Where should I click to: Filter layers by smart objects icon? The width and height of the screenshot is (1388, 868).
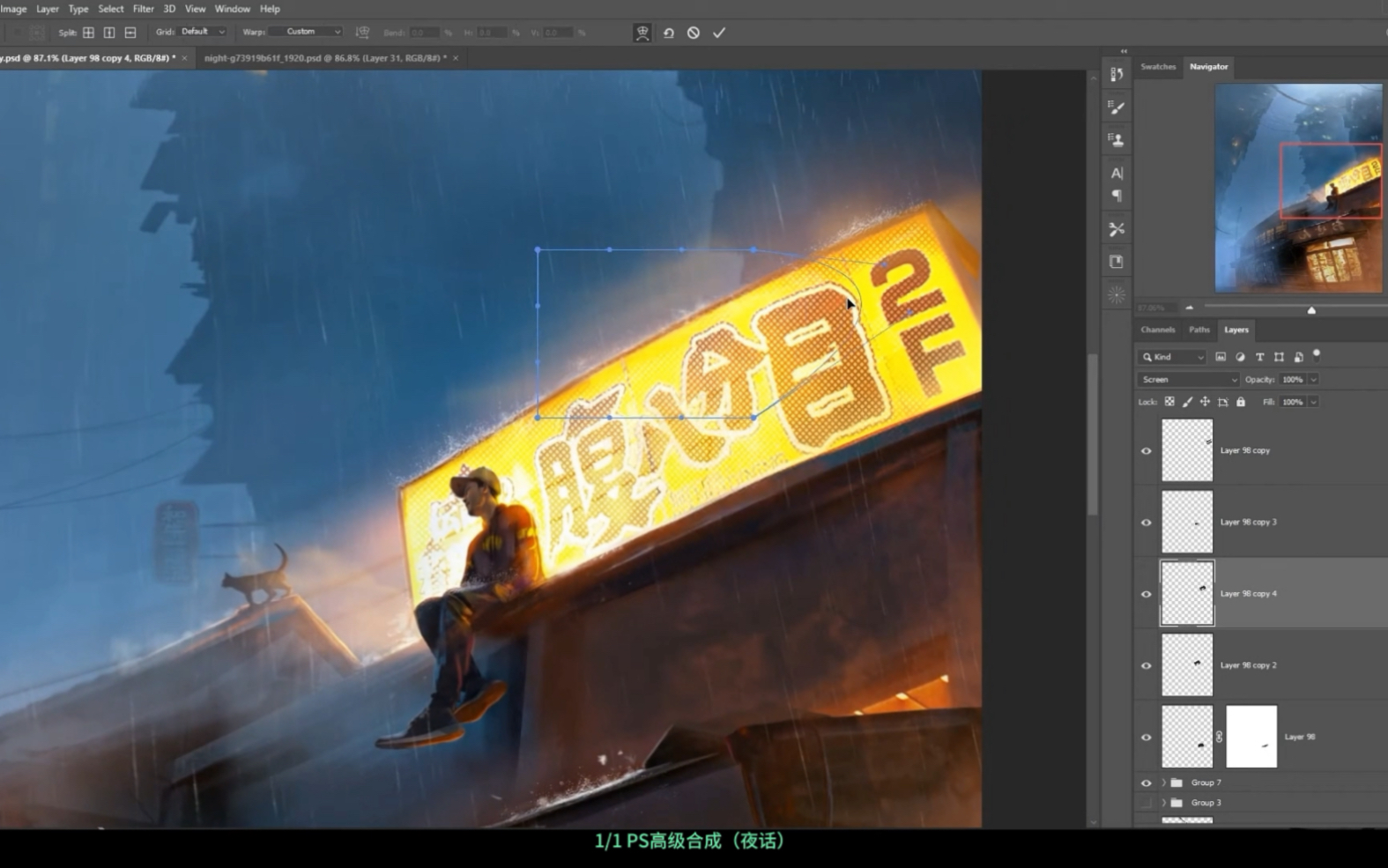point(1298,357)
